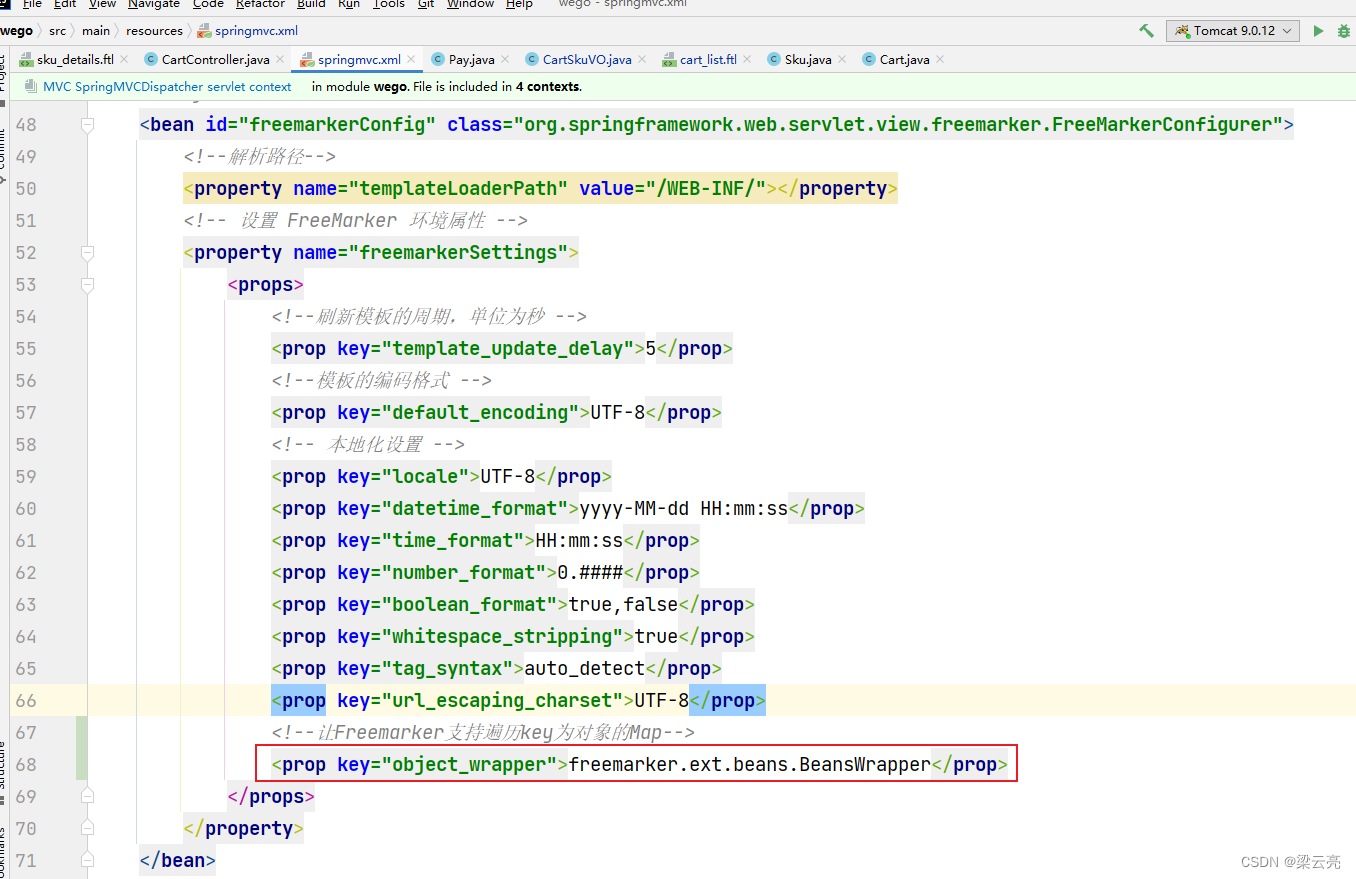Open the Code menu
This screenshot has height=879, width=1356.
(208, 4)
